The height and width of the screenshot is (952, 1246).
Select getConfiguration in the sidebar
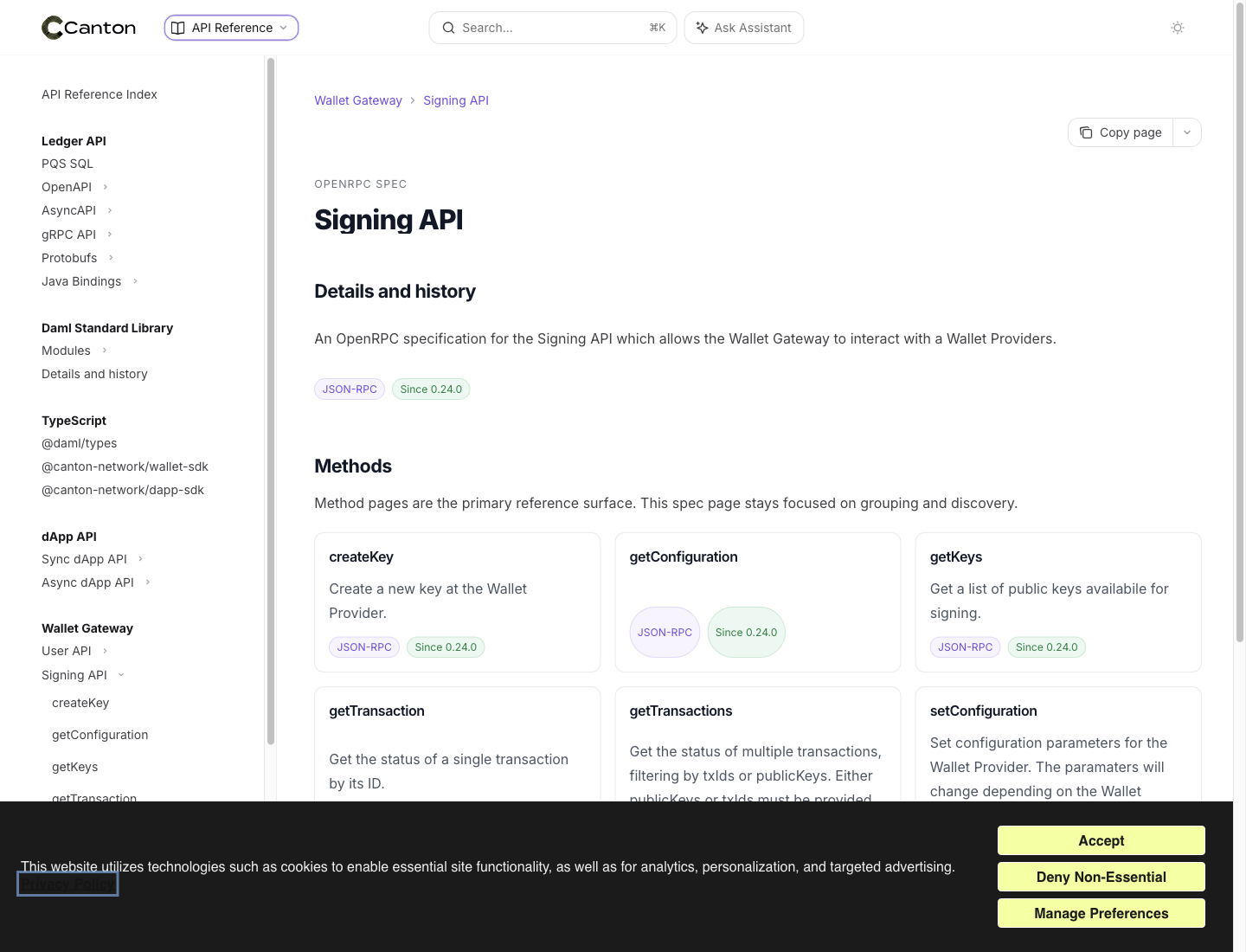(100, 735)
